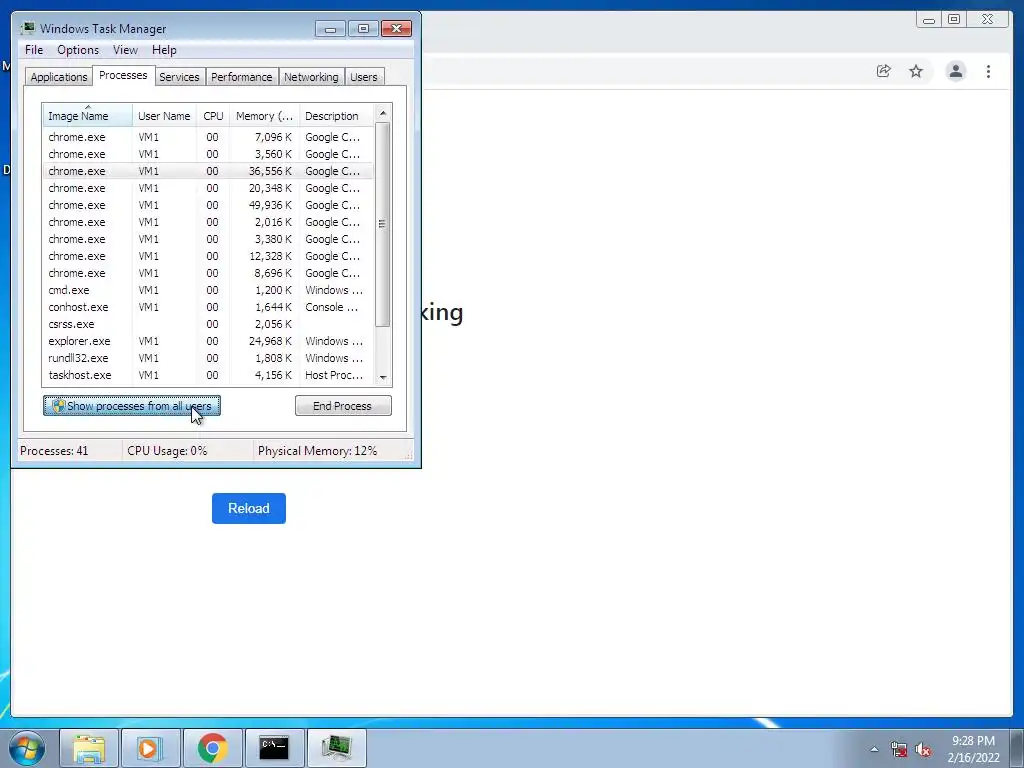Click Show processes from all users

[x=132, y=406]
